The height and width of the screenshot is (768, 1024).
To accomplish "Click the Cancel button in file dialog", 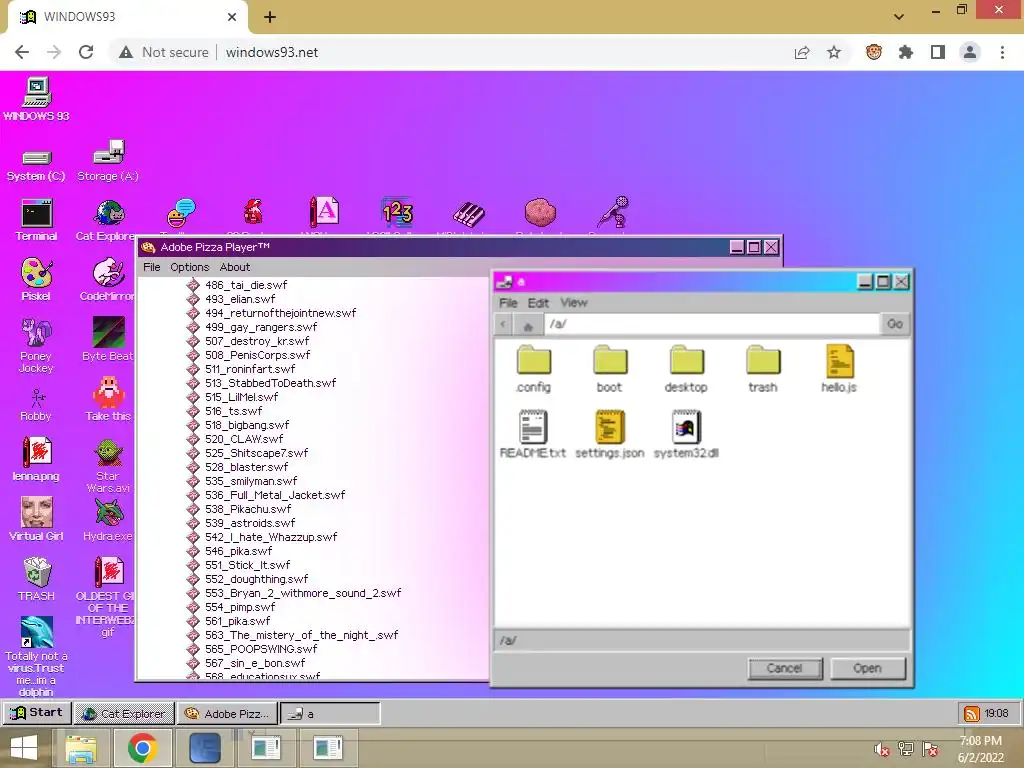I will tap(784, 668).
